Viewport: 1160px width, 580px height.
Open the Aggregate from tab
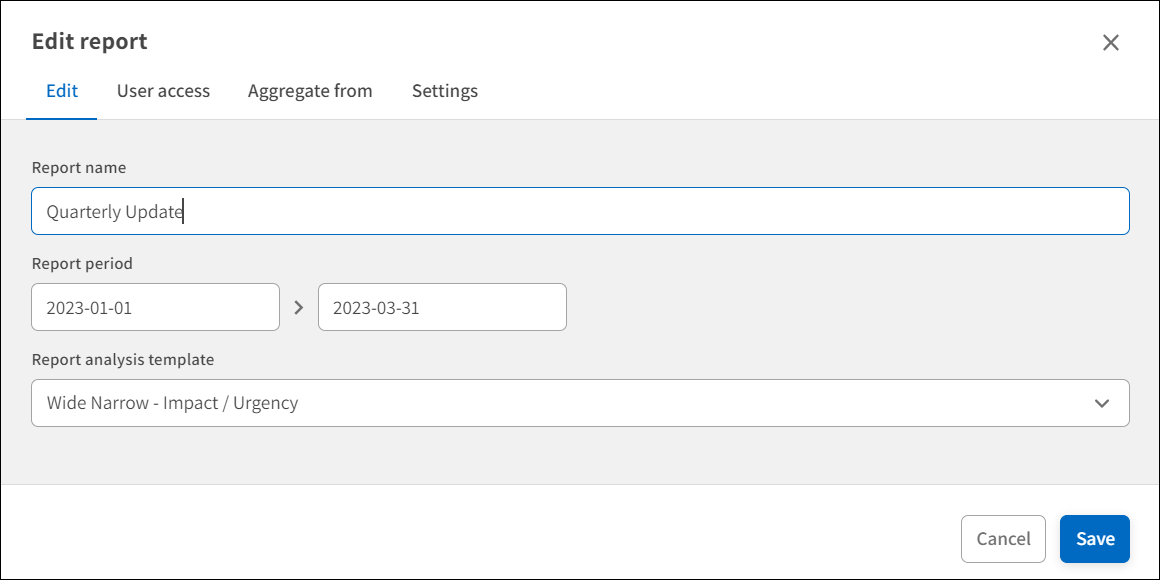pyautogui.click(x=310, y=91)
